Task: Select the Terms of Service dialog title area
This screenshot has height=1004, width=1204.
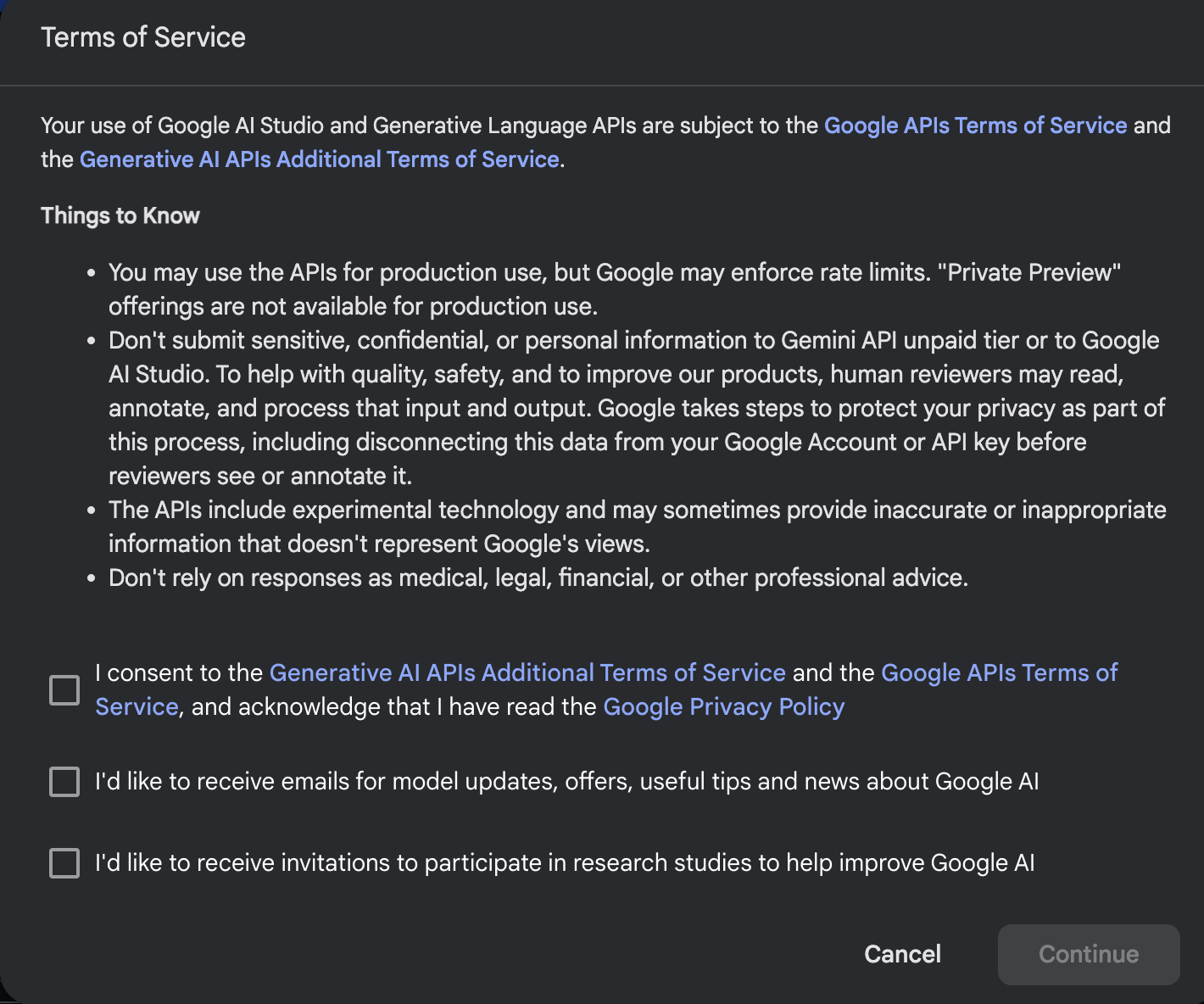Action: point(142,36)
